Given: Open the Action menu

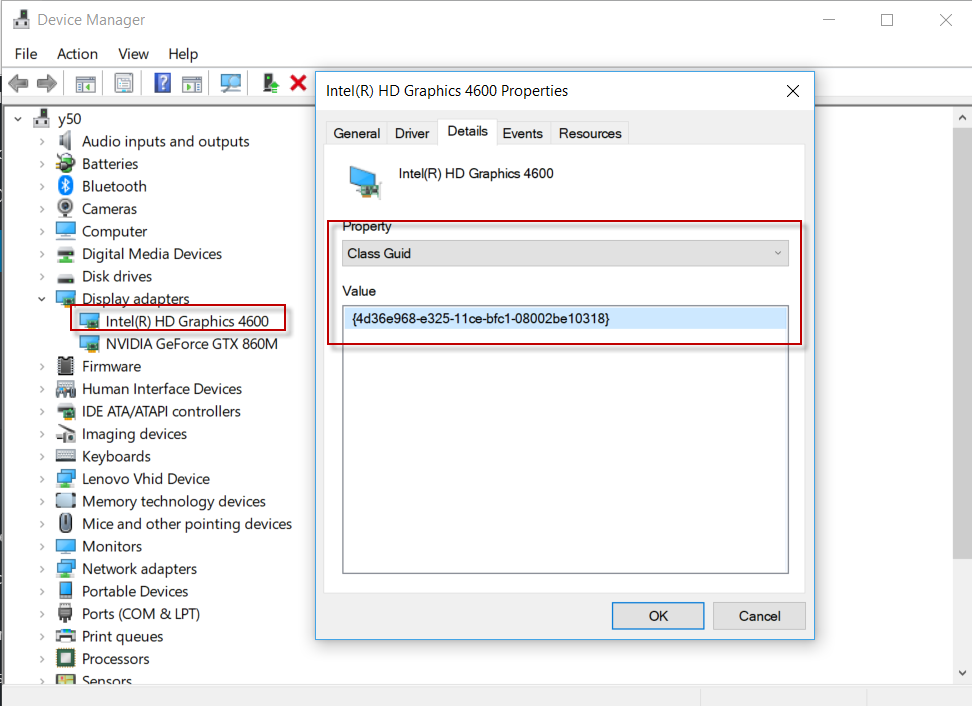Looking at the screenshot, I should (77, 54).
